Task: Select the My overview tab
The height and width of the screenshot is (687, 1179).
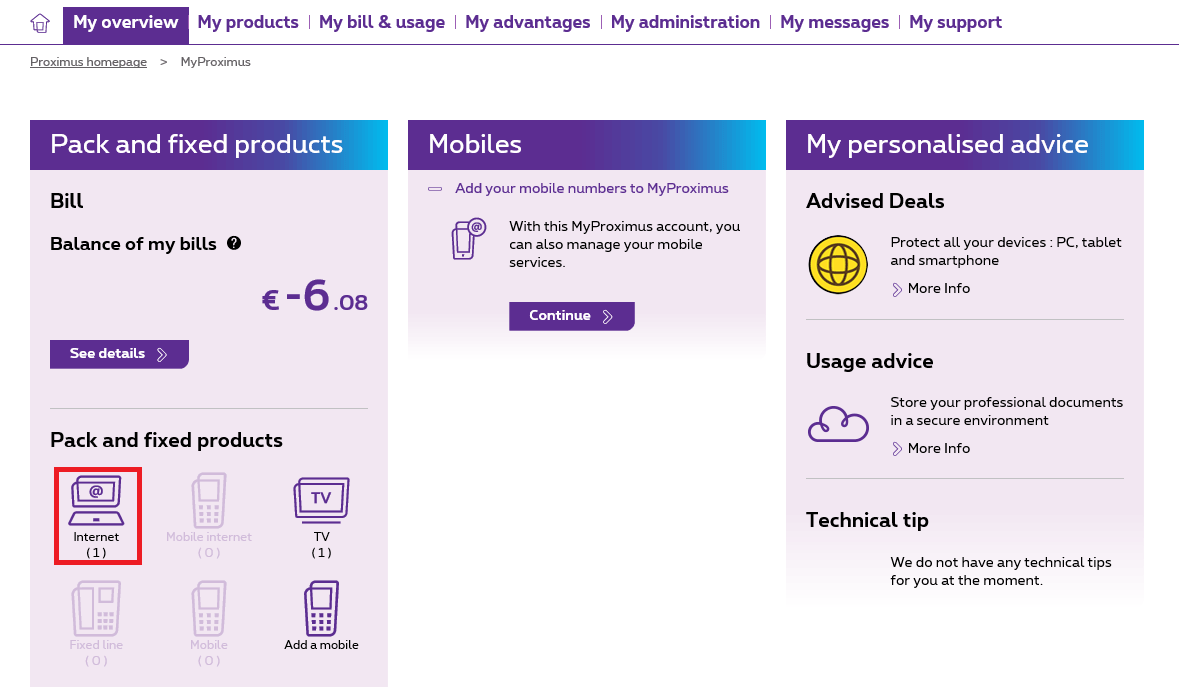Action: click(126, 23)
